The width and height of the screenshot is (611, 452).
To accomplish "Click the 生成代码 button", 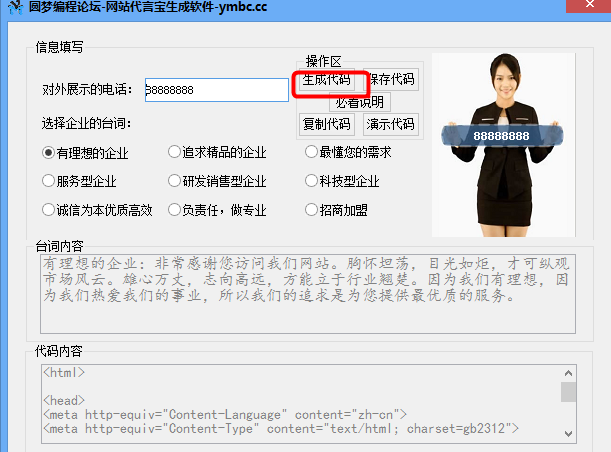I will click(327, 80).
